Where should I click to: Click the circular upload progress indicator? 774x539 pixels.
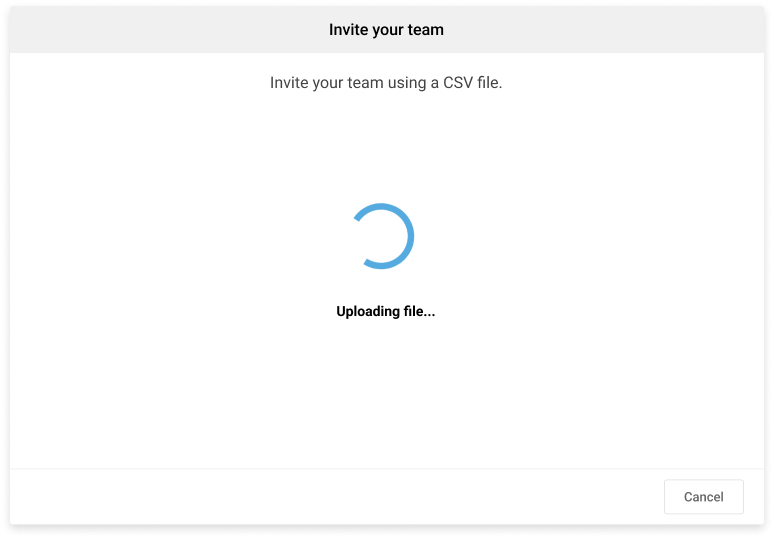[x=382, y=236]
